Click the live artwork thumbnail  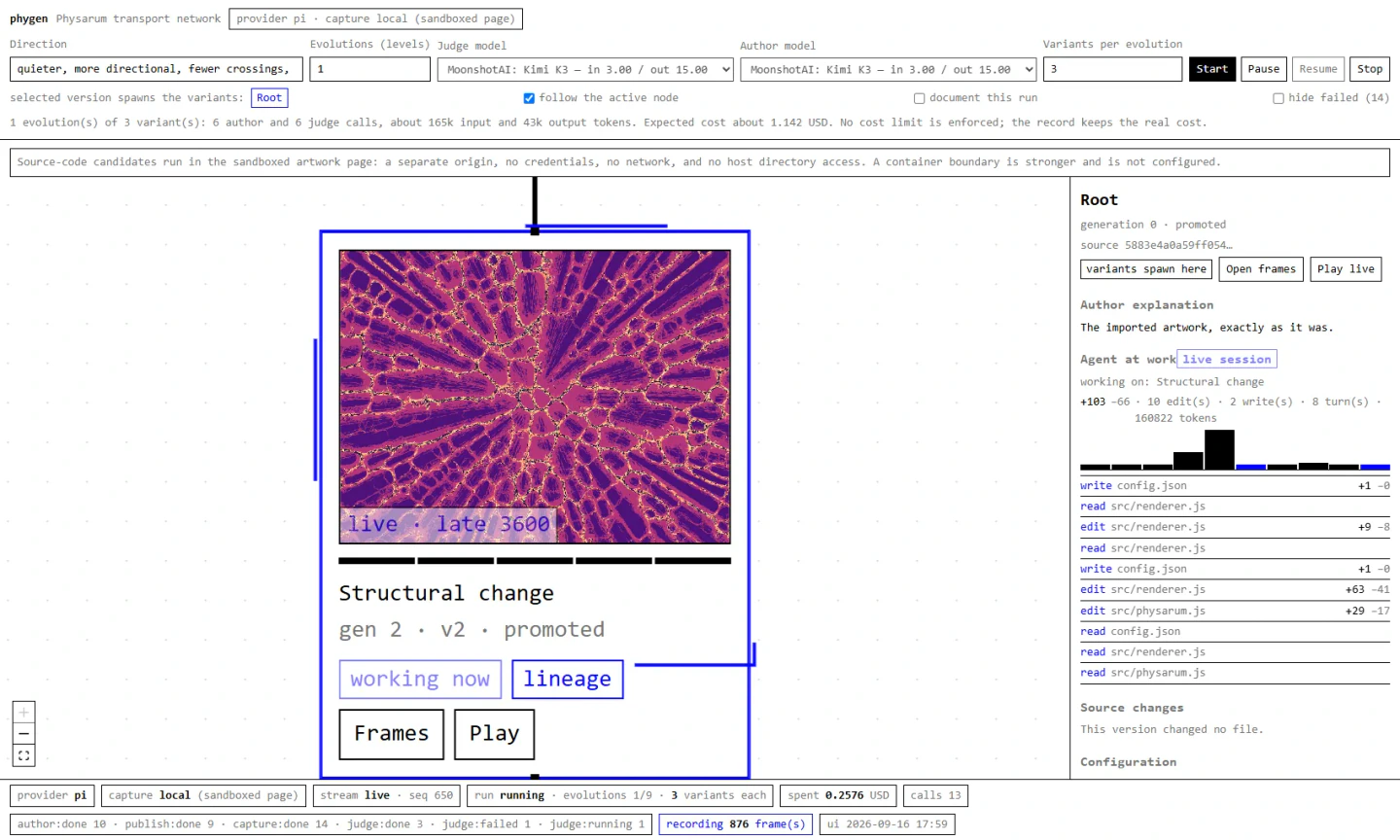(x=535, y=397)
